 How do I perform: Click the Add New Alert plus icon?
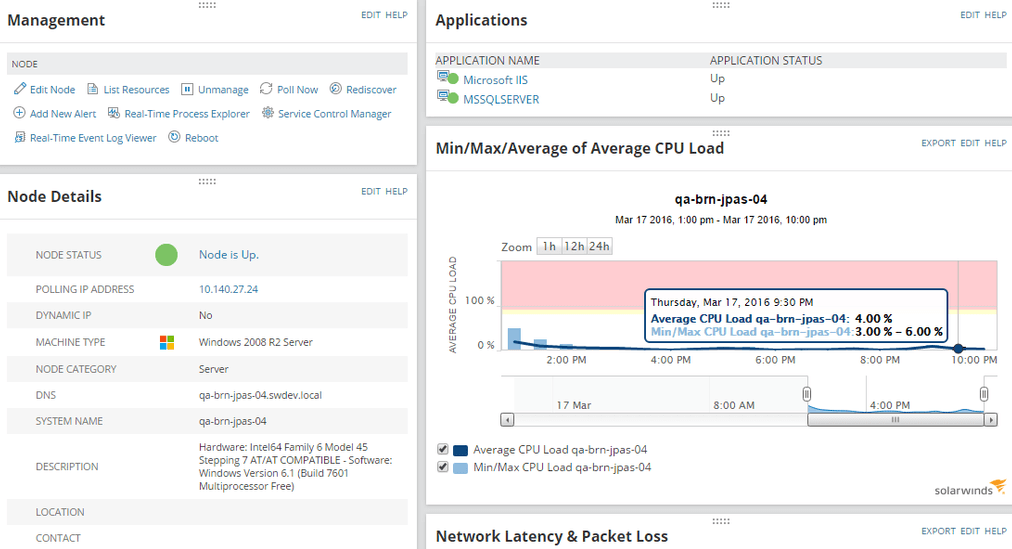tap(20, 113)
